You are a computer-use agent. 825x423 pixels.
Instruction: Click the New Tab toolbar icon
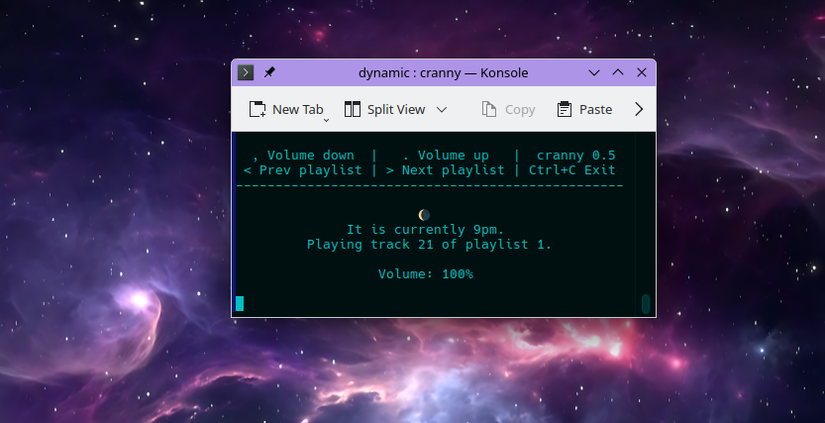coord(257,109)
